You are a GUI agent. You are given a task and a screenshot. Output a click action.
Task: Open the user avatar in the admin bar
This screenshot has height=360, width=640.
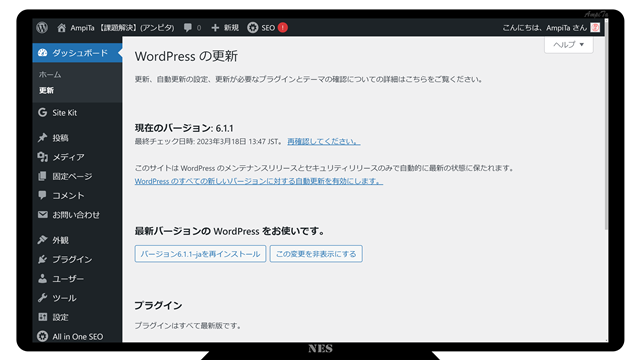(x=595, y=27)
